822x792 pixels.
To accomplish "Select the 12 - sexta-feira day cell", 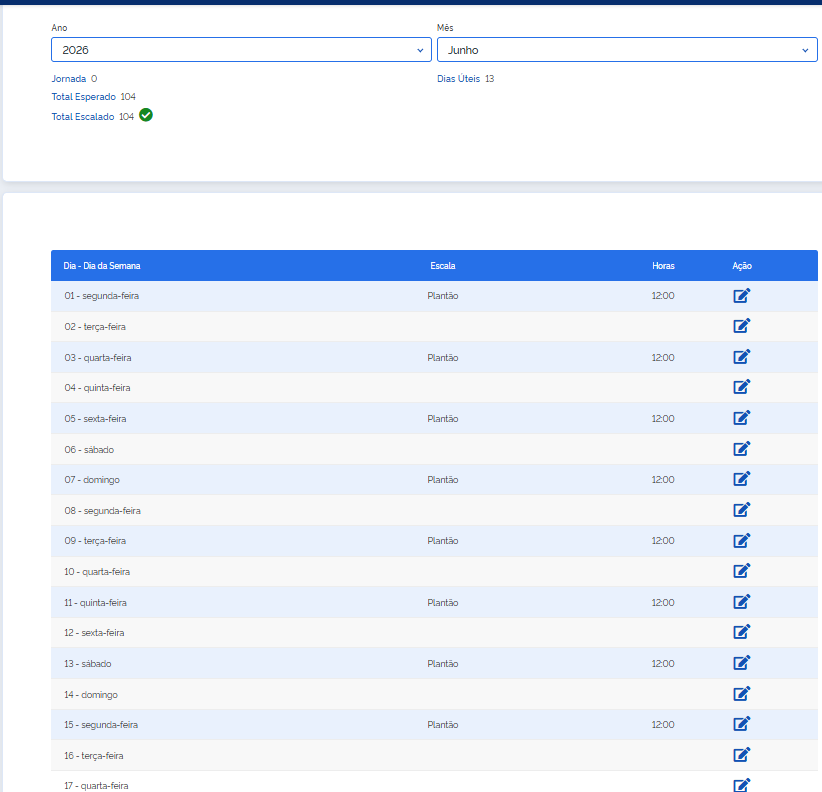I will tap(94, 633).
